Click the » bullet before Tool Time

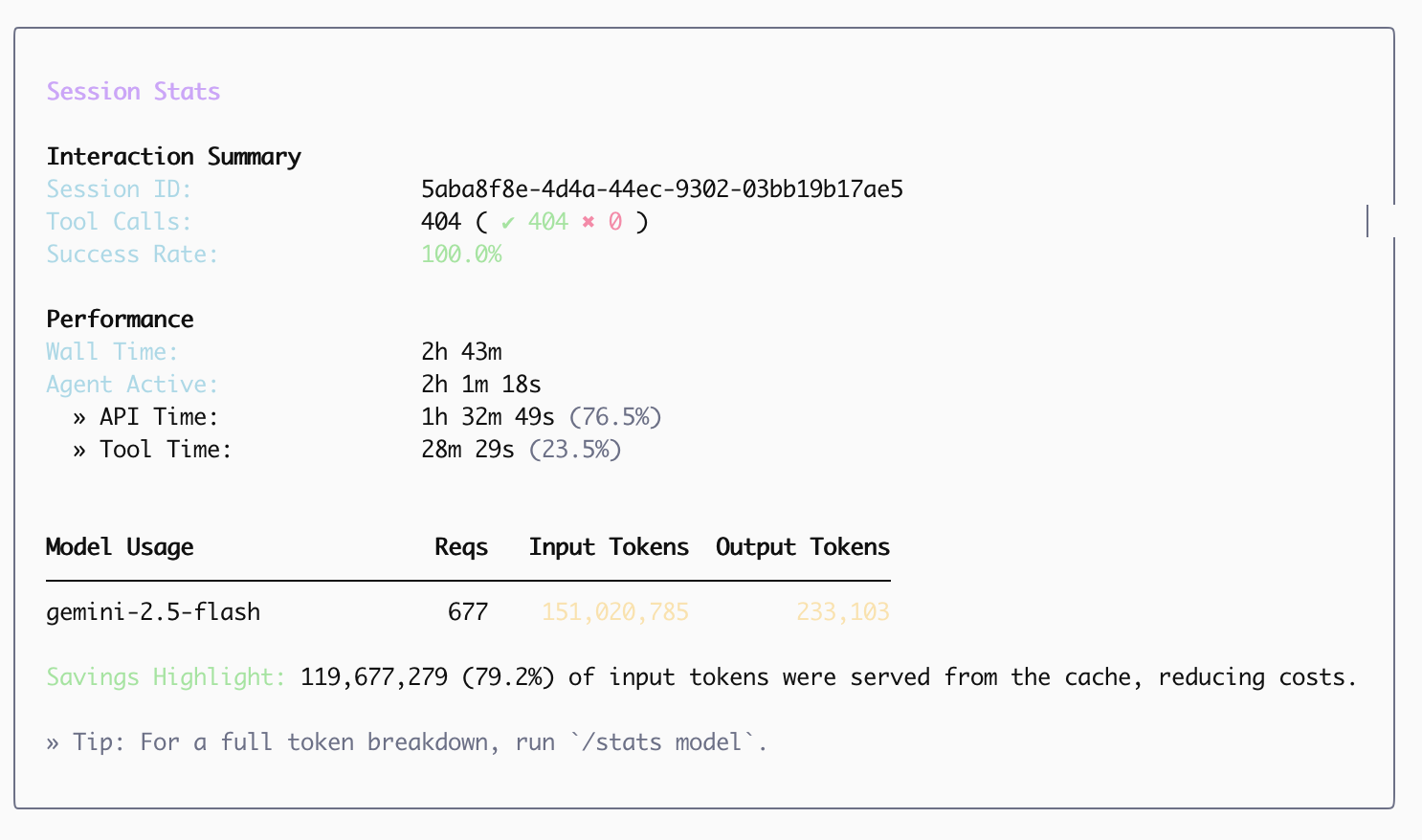click(x=79, y=451)
